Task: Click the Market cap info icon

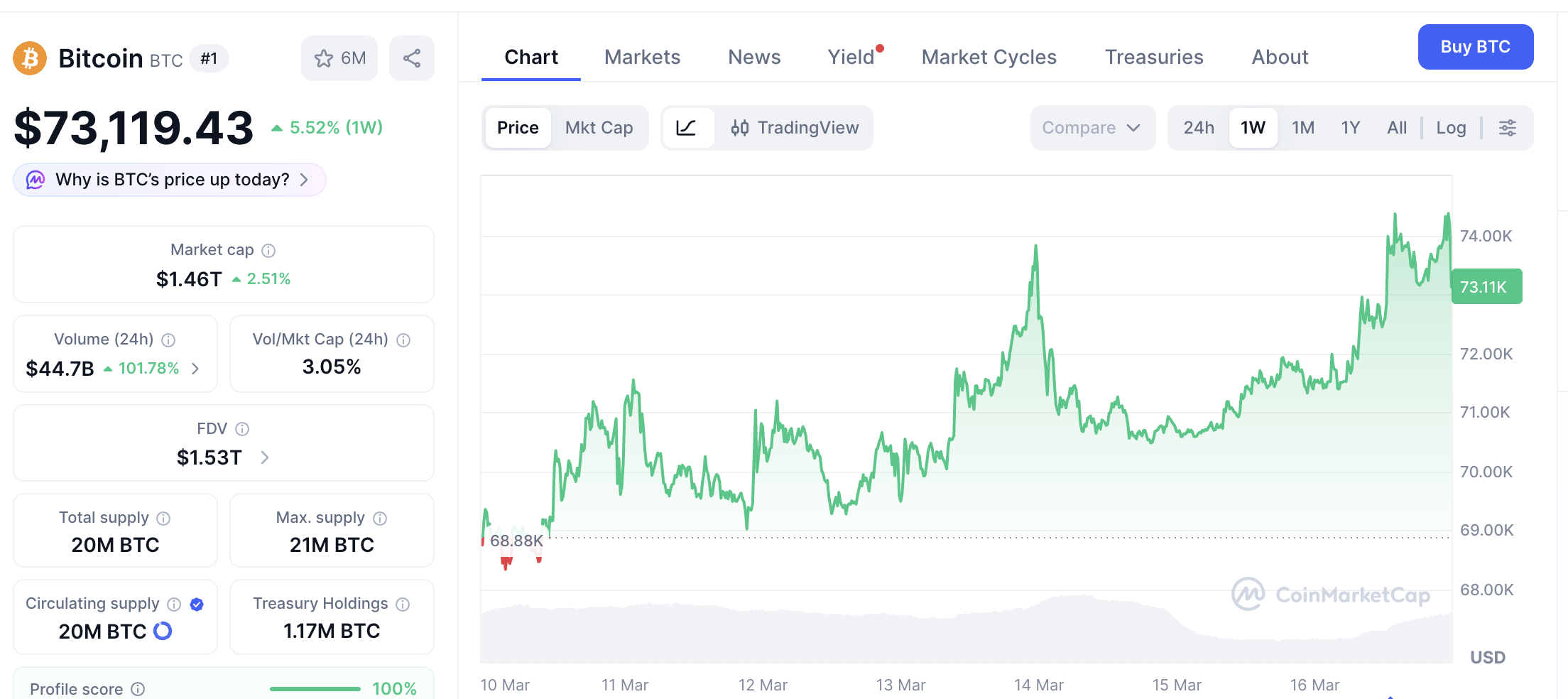Action: (x=268, y=251)
